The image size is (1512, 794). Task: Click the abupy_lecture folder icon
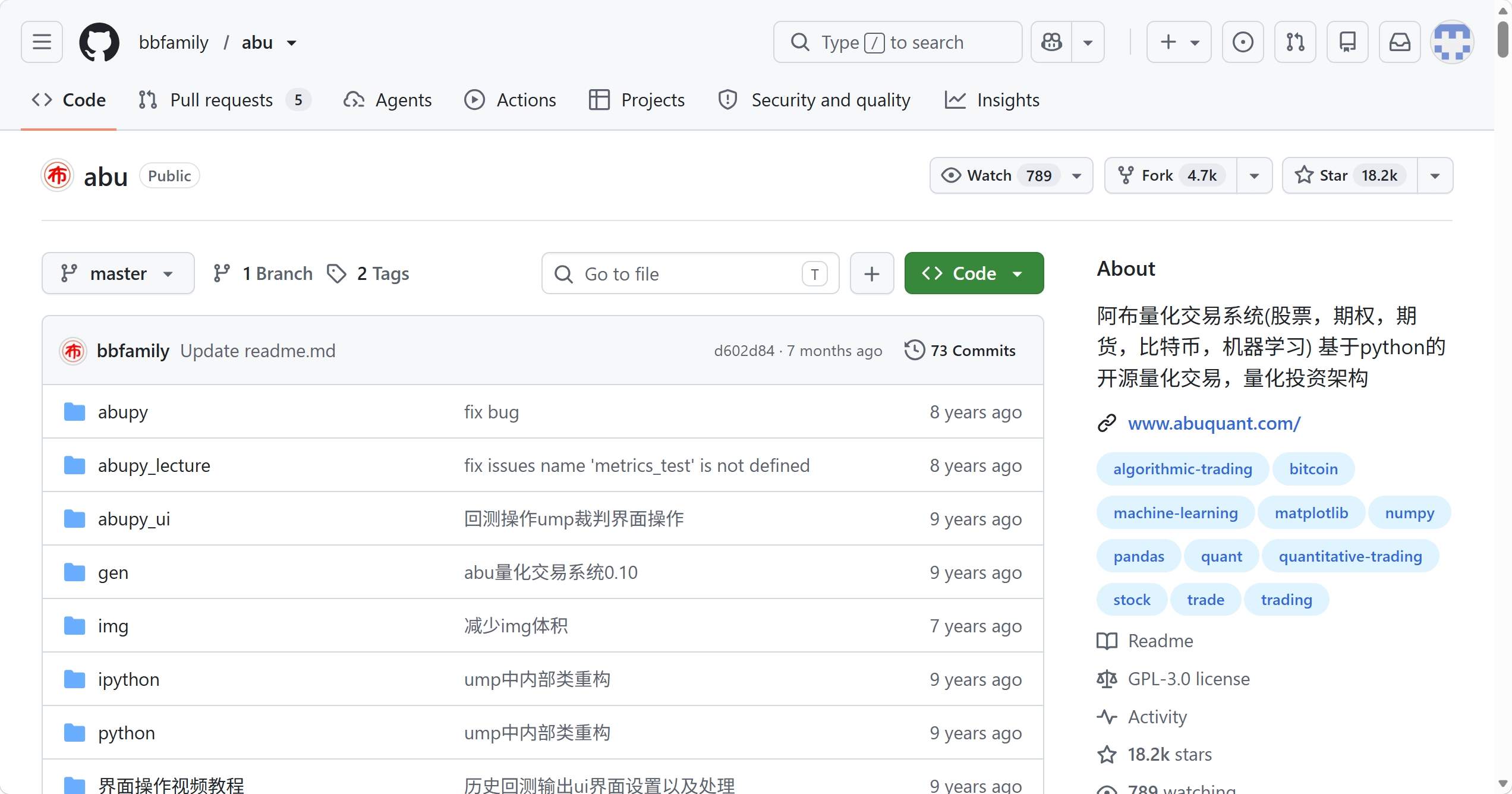click(74, 465)
